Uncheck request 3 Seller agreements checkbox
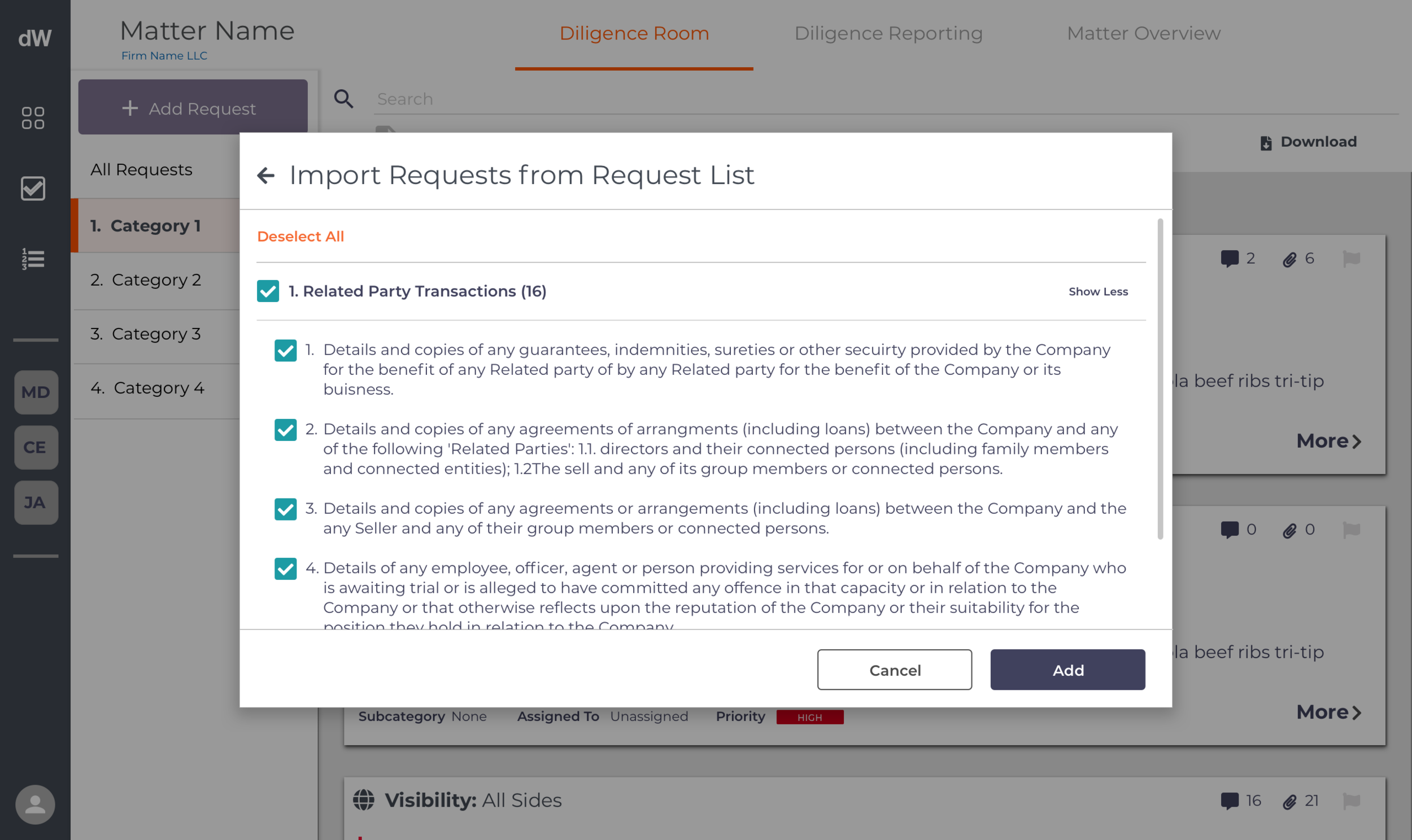Image resolution: width=1412 pixels, height=840 pixels. (x=285, y=509)
